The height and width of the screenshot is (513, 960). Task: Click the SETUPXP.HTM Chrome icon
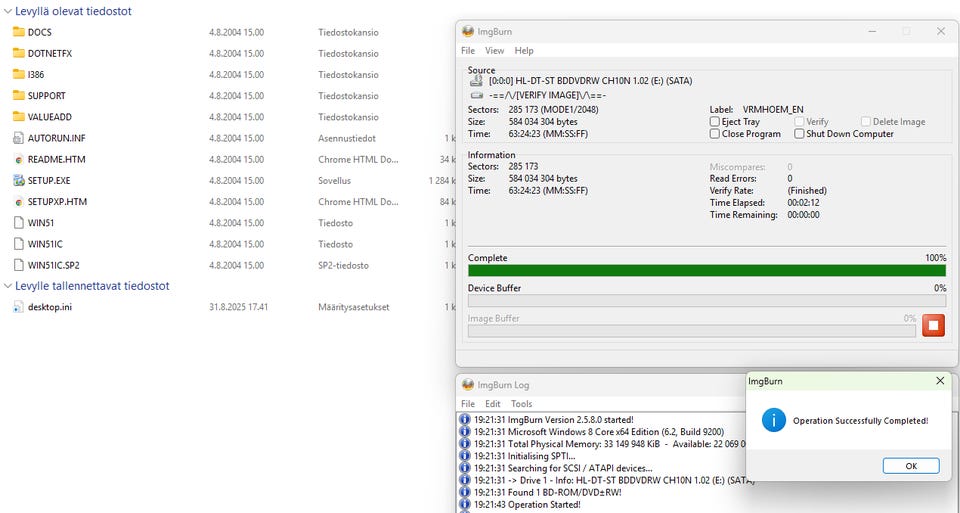(18, 201)
